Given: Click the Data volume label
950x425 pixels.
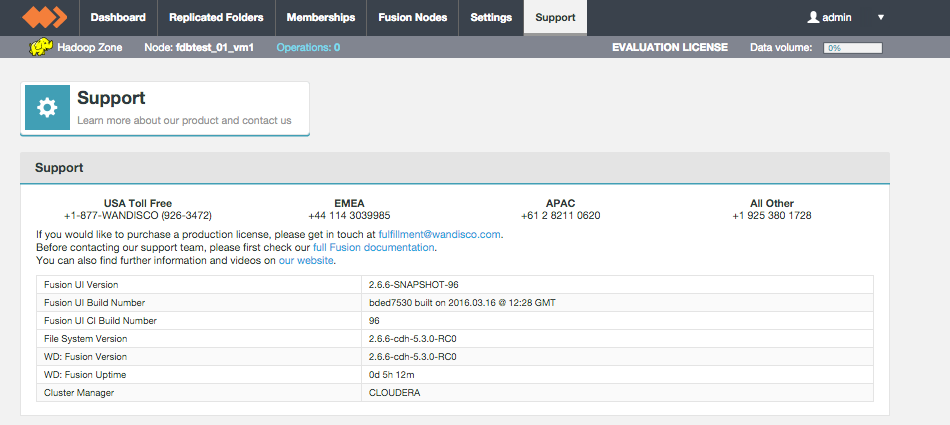Looking at the screenshot, I should 781,47.
